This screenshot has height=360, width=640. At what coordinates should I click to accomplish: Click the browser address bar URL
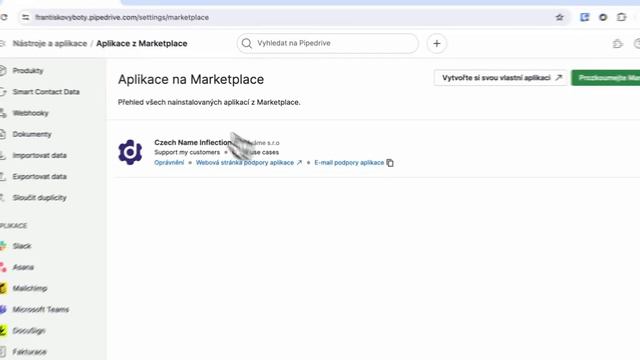[122, 18]
